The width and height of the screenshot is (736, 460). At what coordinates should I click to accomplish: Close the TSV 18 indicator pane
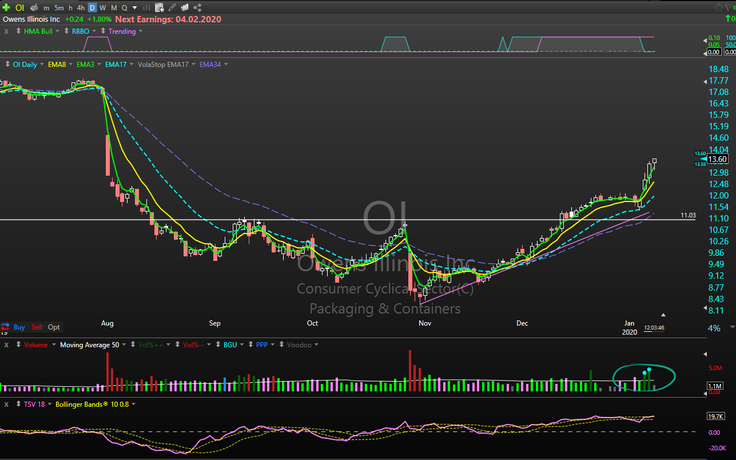pos(6,404)
